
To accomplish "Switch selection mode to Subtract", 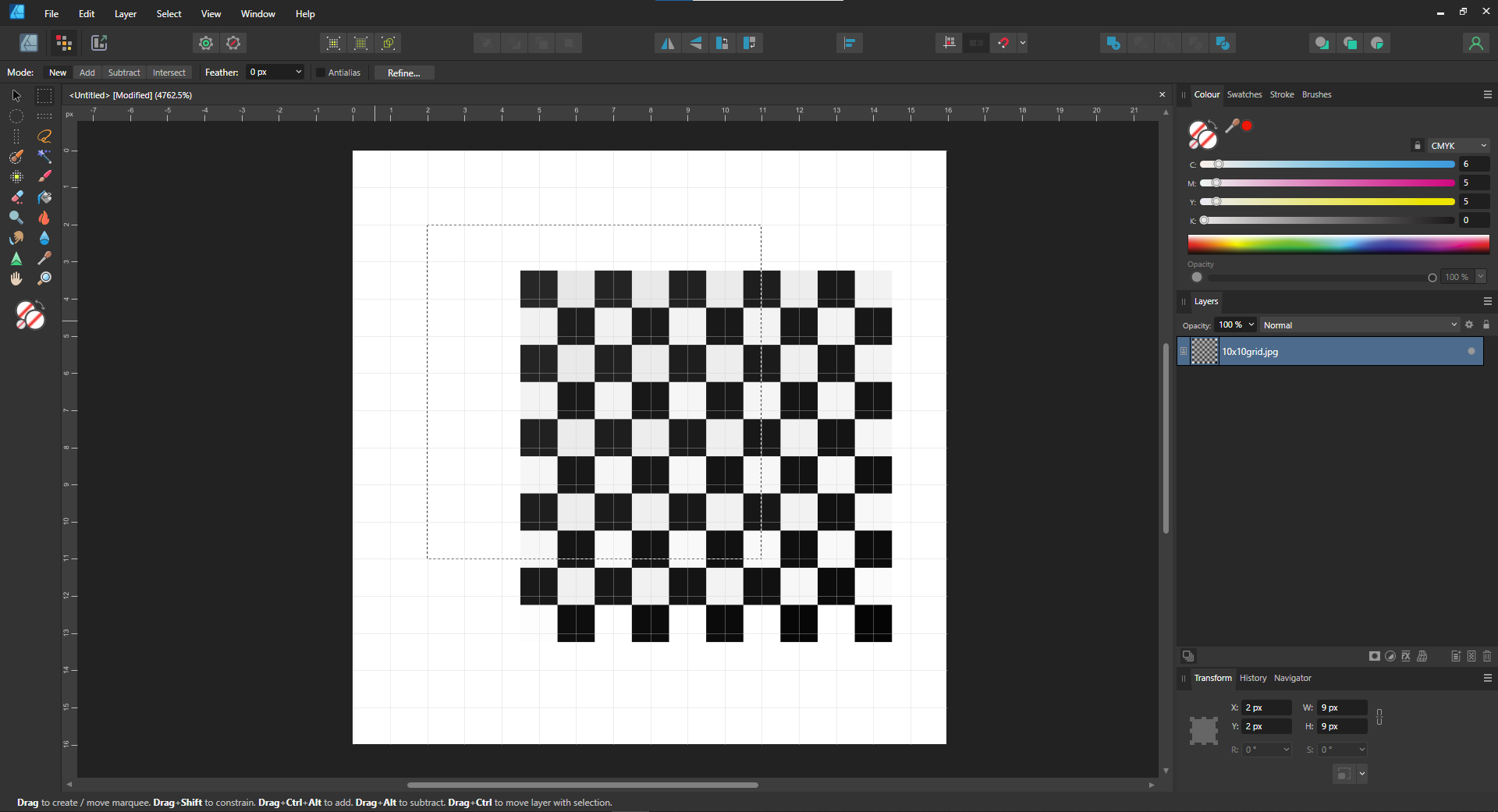I will (x=123, y=73).
